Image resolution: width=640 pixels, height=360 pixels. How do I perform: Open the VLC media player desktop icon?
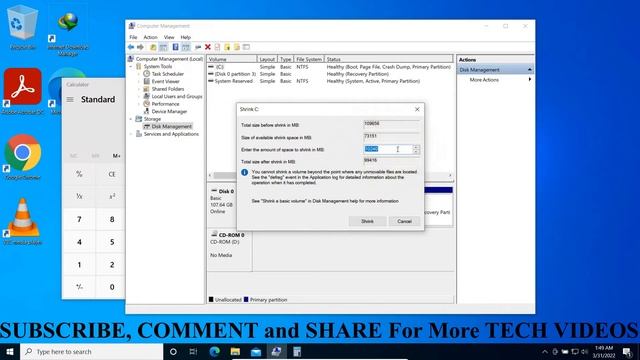coord(22,222)
